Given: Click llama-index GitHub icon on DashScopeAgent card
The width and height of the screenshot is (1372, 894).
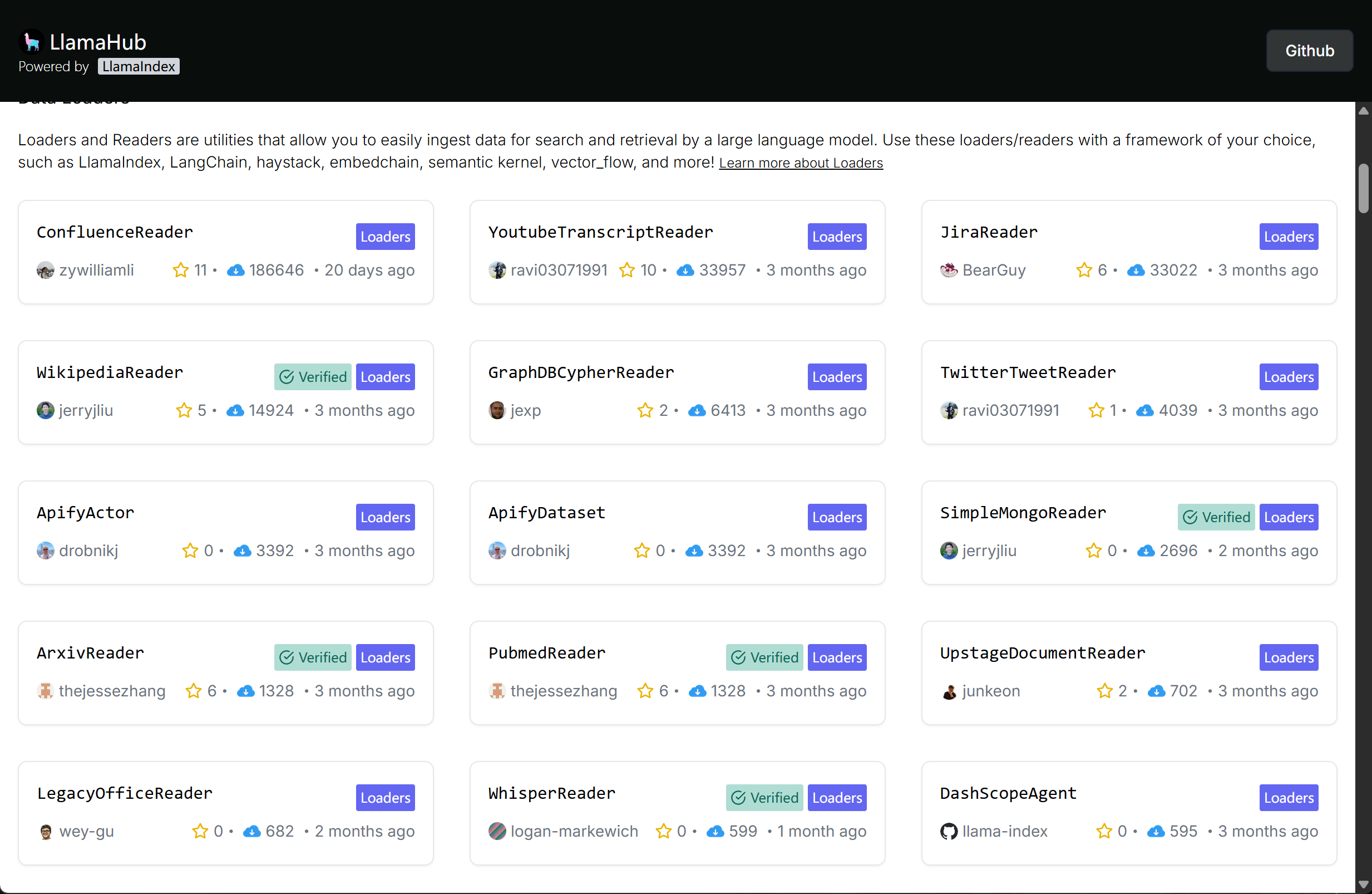Looking at the screenshot, I should [949, 831].
